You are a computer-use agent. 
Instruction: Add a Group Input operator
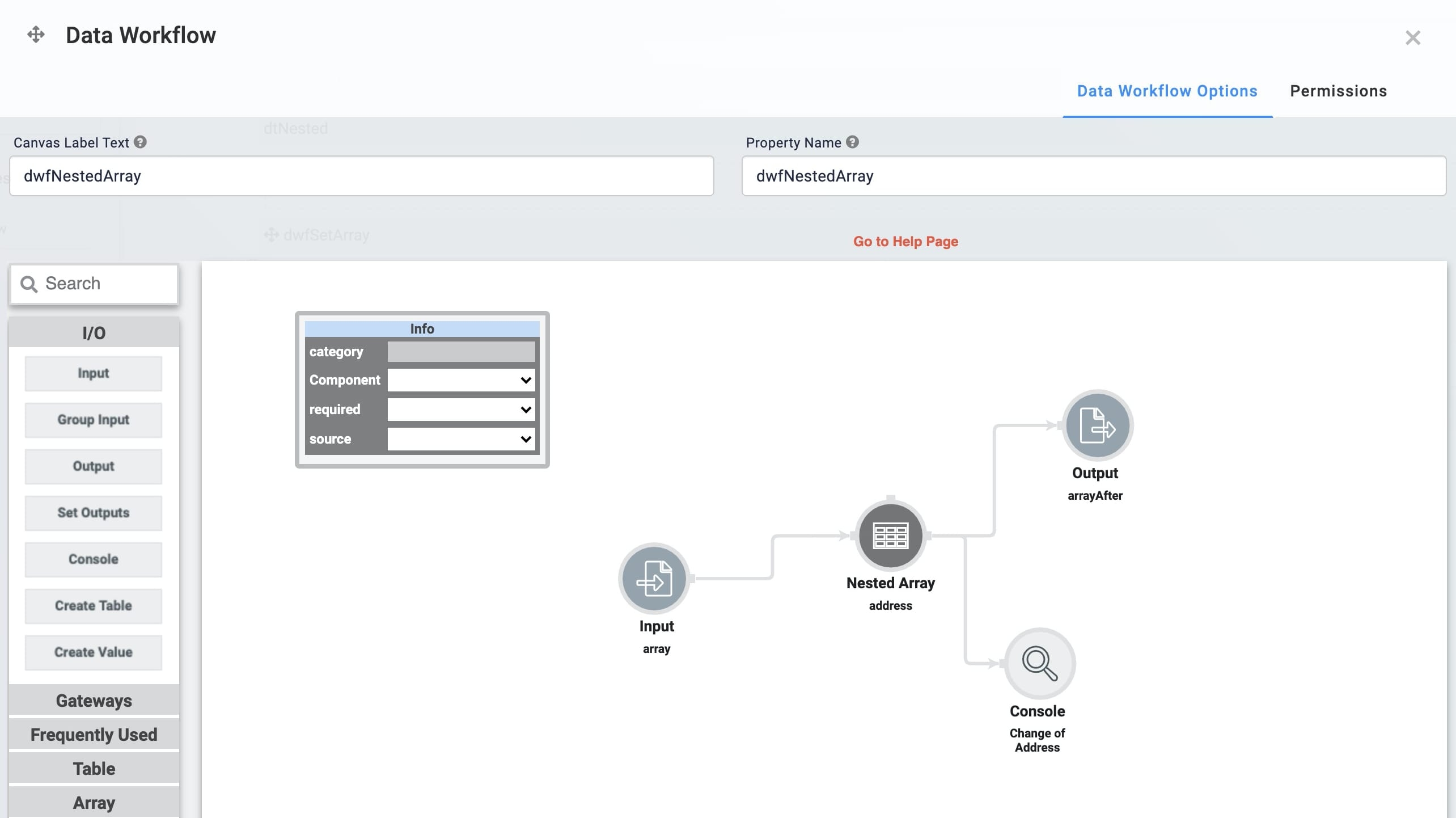(x=94, y=420)
